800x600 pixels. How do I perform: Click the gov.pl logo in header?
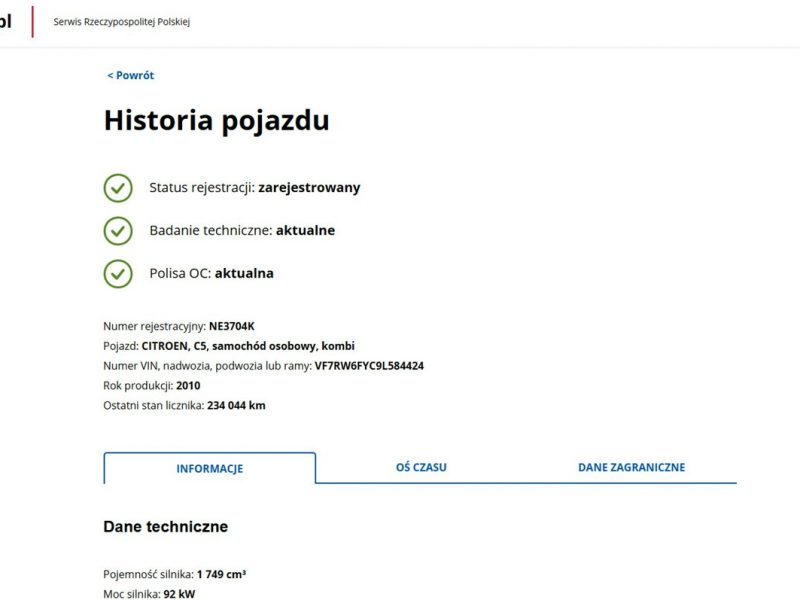(5, 21)
